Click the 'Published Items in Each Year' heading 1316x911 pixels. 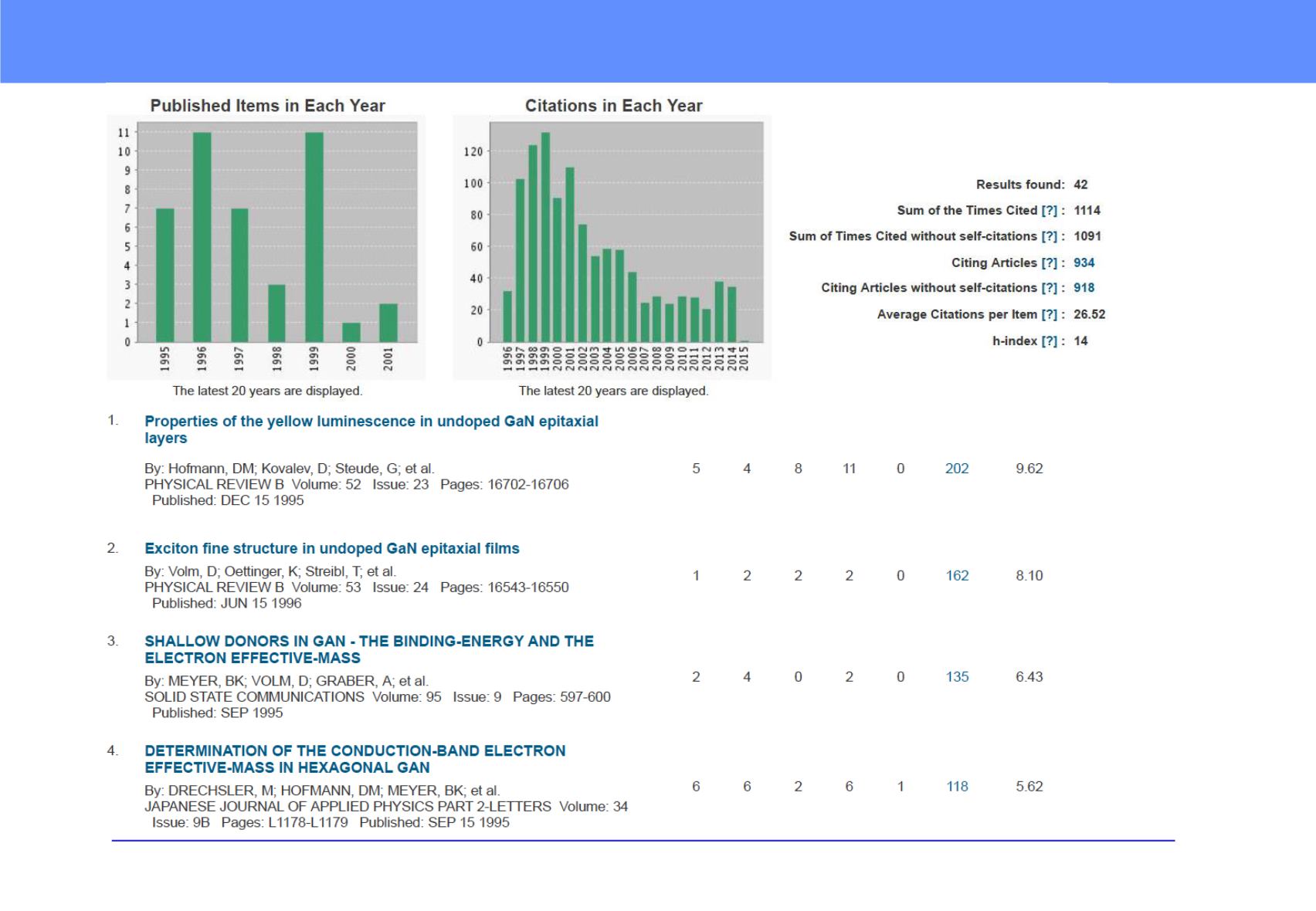click(x=267, y=106)
